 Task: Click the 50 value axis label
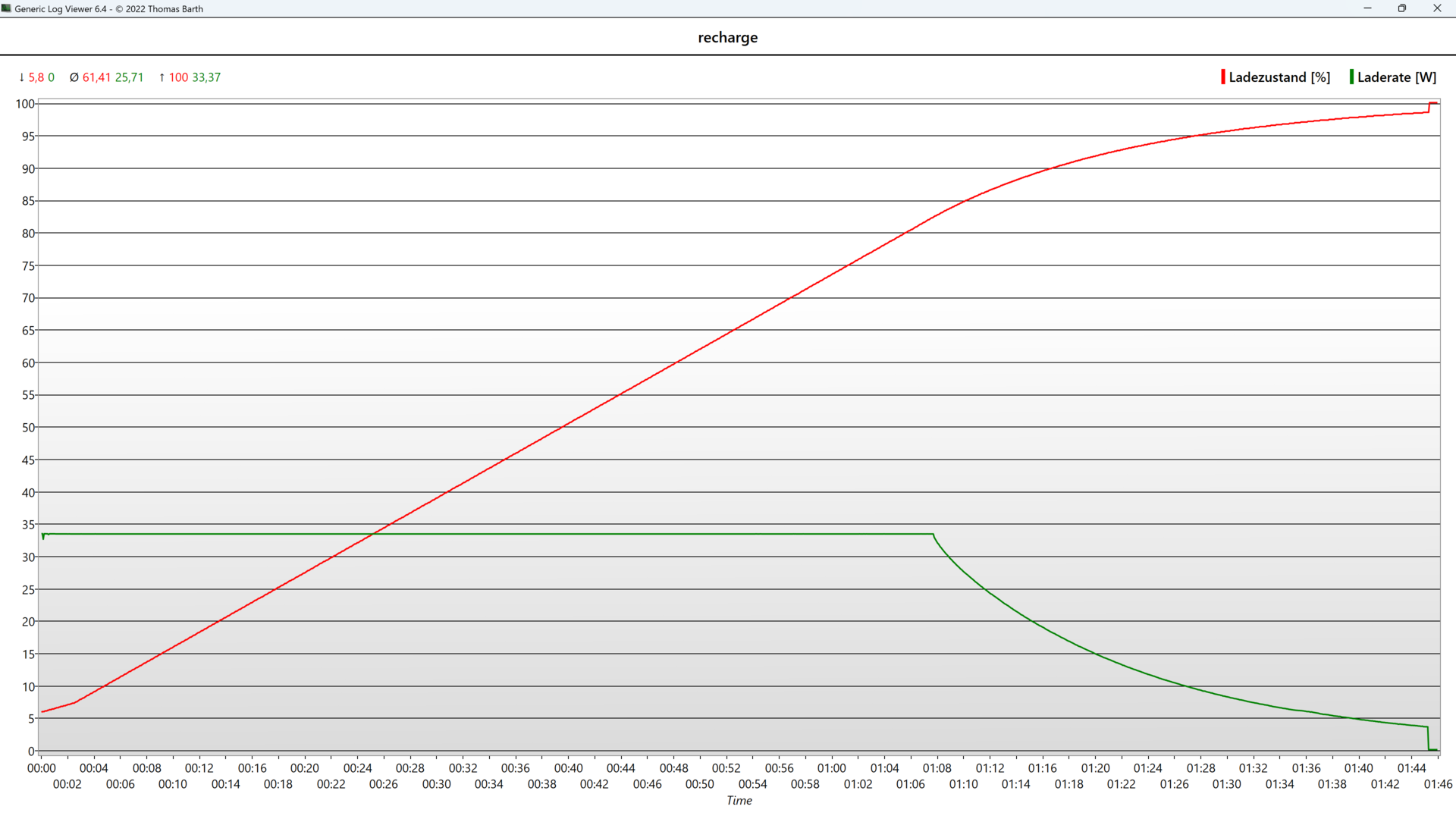pos(28,428)
